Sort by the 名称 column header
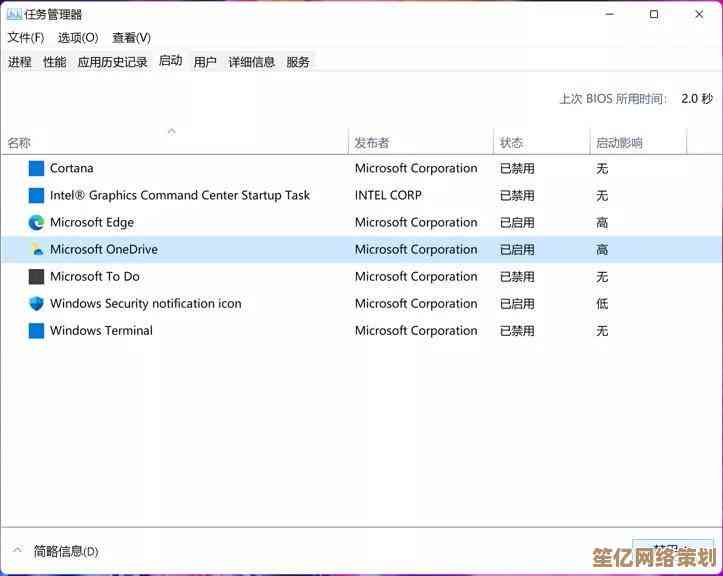 20,143
